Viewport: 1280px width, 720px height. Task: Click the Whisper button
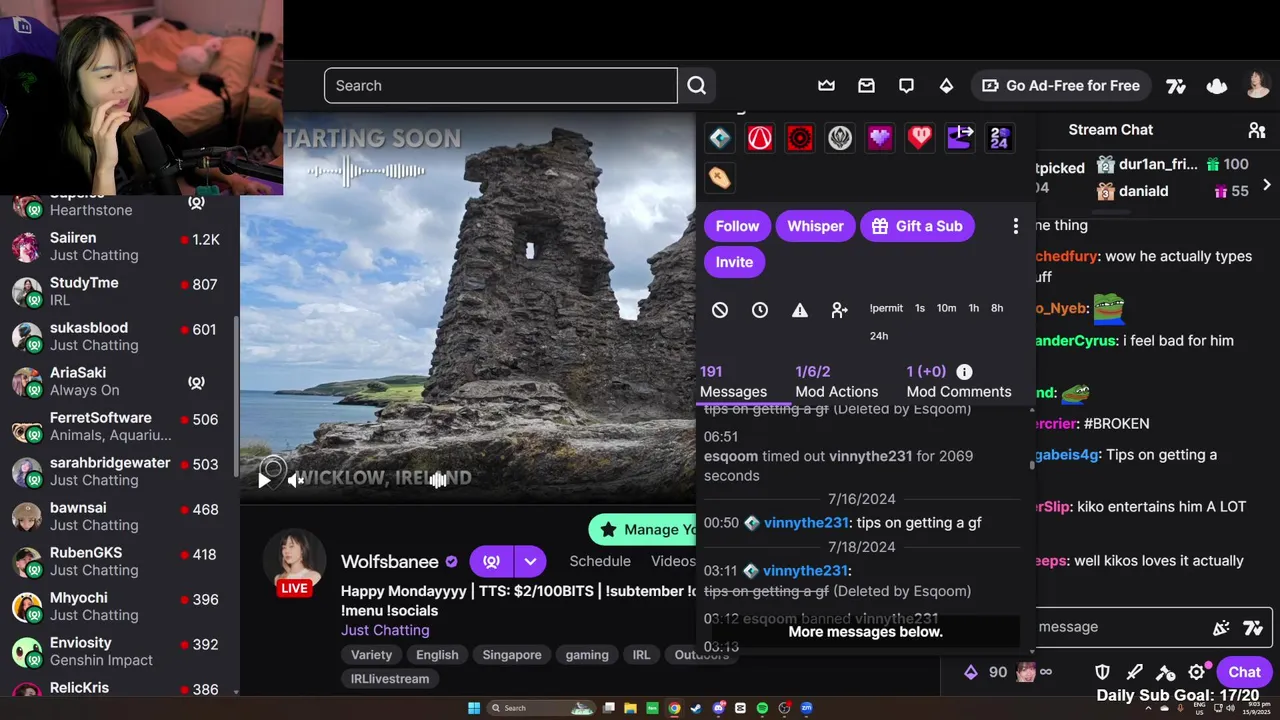click(x=815, y=226)
